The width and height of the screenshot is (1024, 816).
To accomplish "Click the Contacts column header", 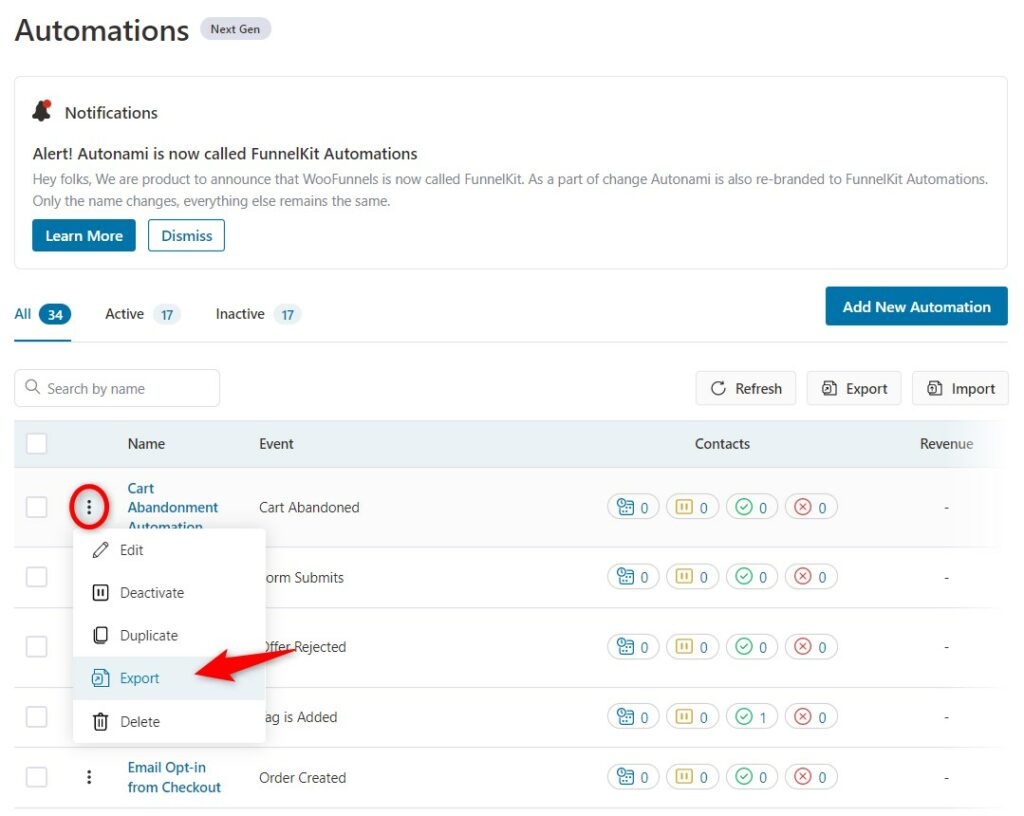I will coord(722,443).
